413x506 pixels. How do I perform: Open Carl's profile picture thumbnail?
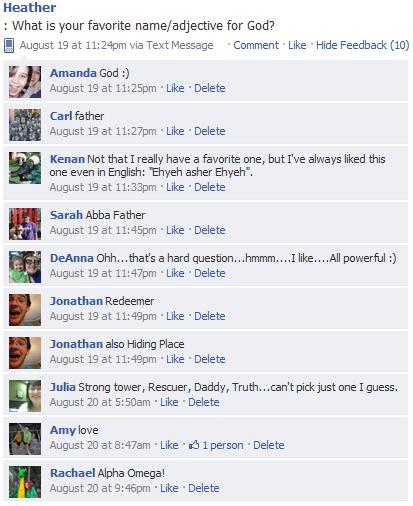click(25, 125)
